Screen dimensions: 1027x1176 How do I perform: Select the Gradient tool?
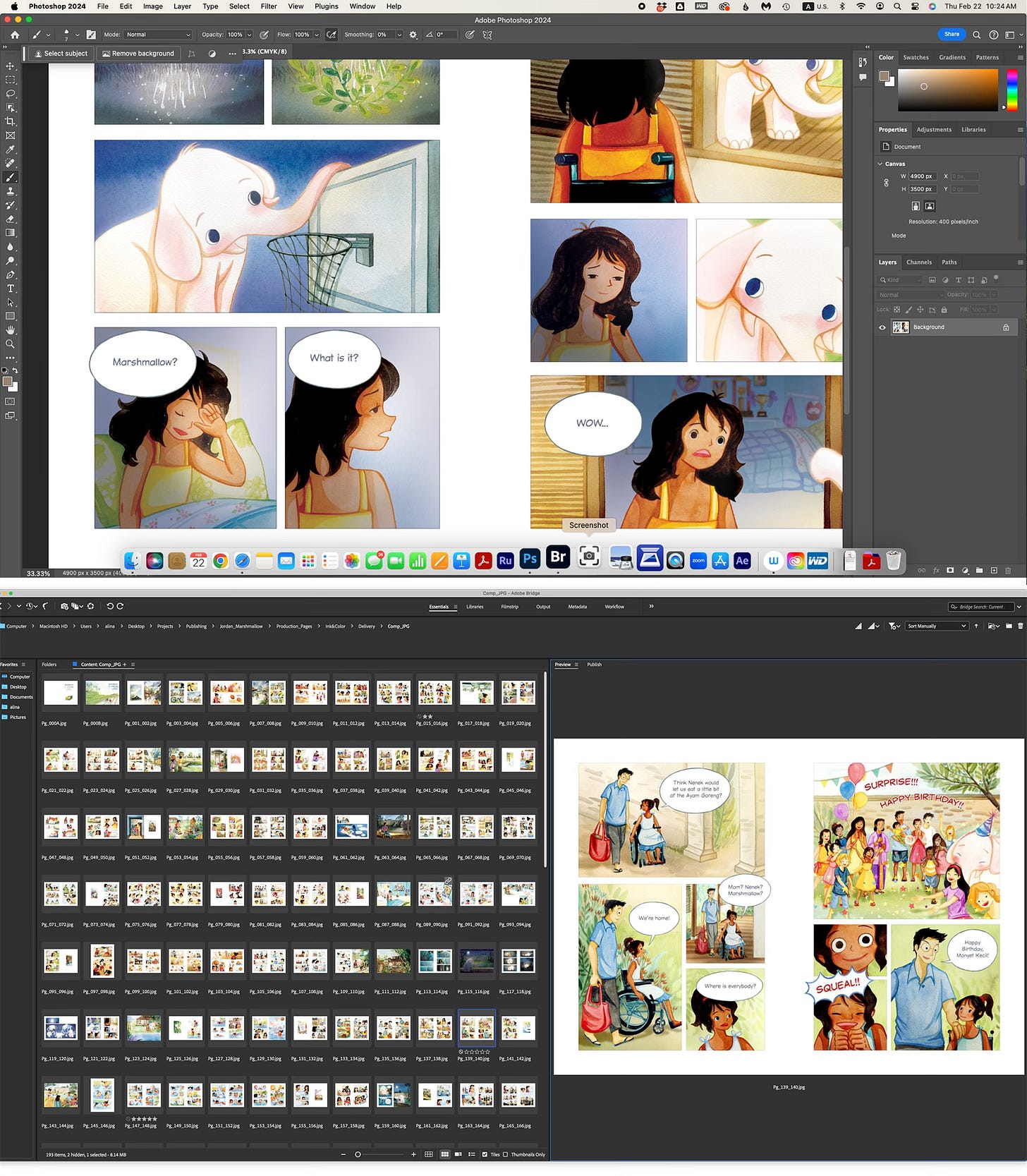click(x=10, y=233)
